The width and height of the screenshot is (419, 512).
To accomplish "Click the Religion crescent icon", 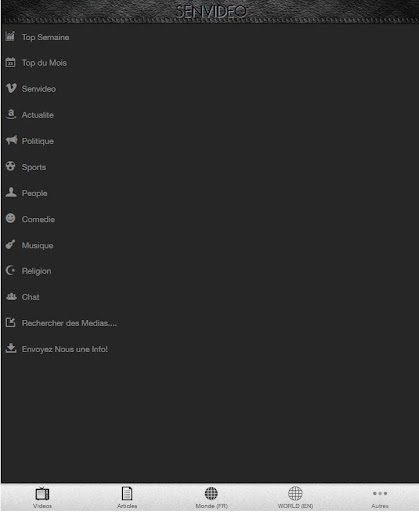I will 10,270.
